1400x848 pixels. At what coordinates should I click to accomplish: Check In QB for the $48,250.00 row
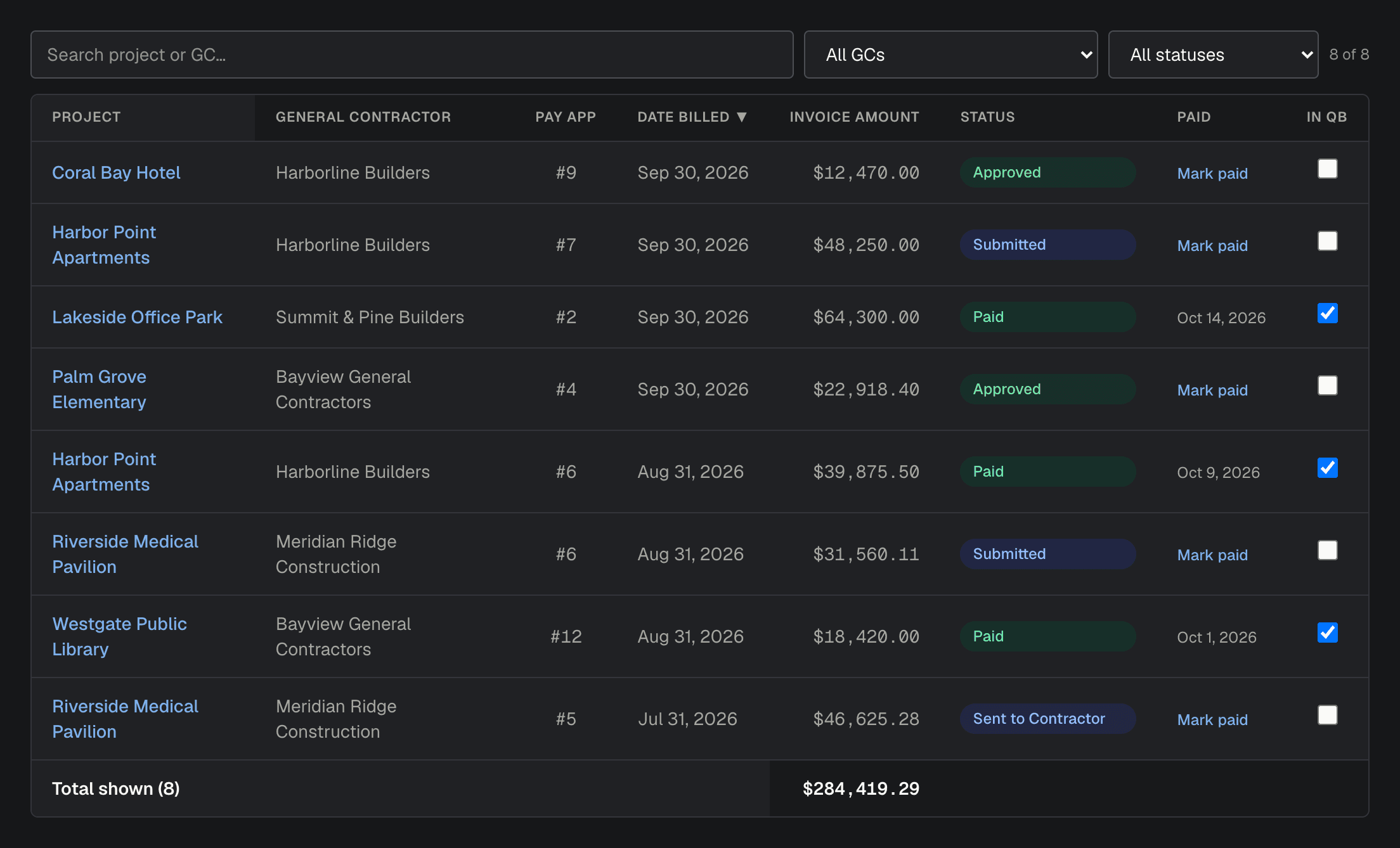[x=1327, y=241]
